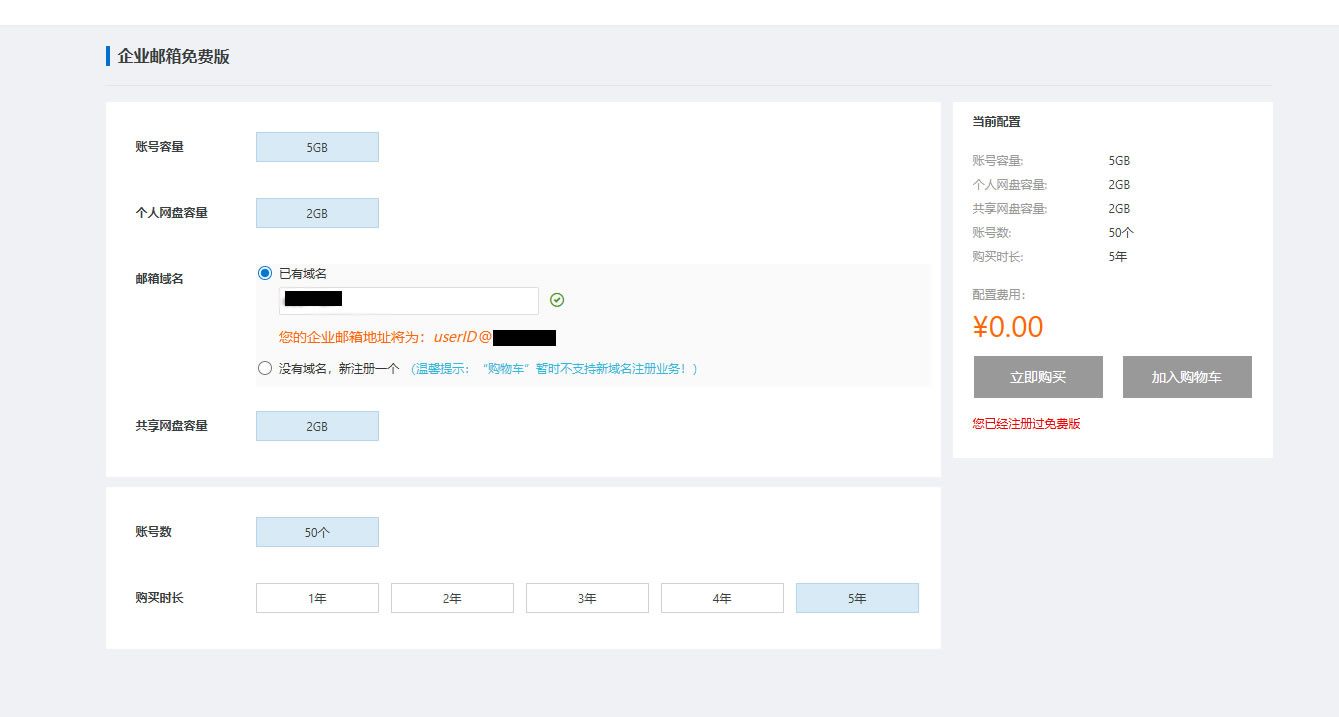The height and width of the screenshot is (717, 1339).
Task: Click the orange ¥0.00 price total
Action: pos(1007,327)
